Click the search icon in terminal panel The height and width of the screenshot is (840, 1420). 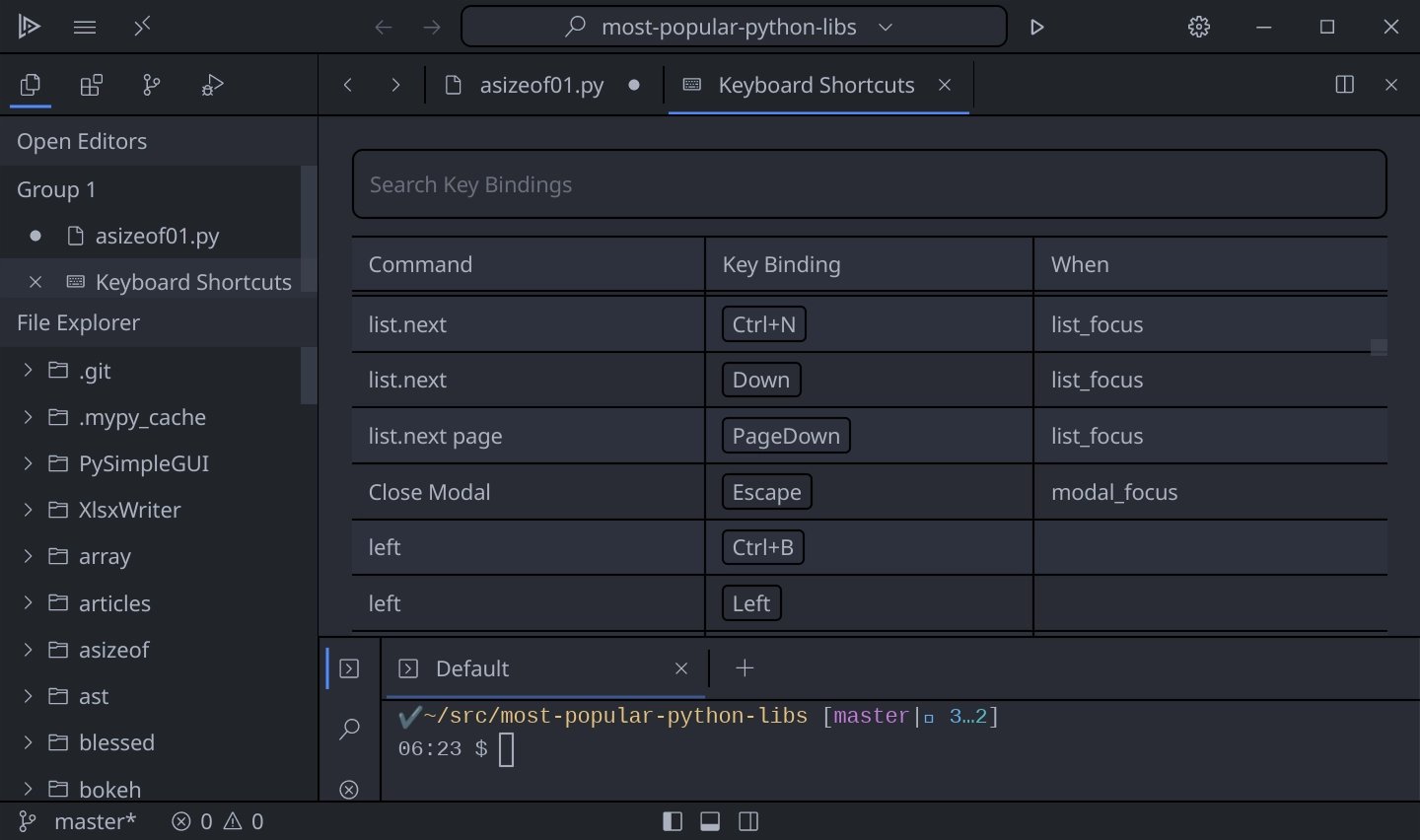[x=349, y=730]
